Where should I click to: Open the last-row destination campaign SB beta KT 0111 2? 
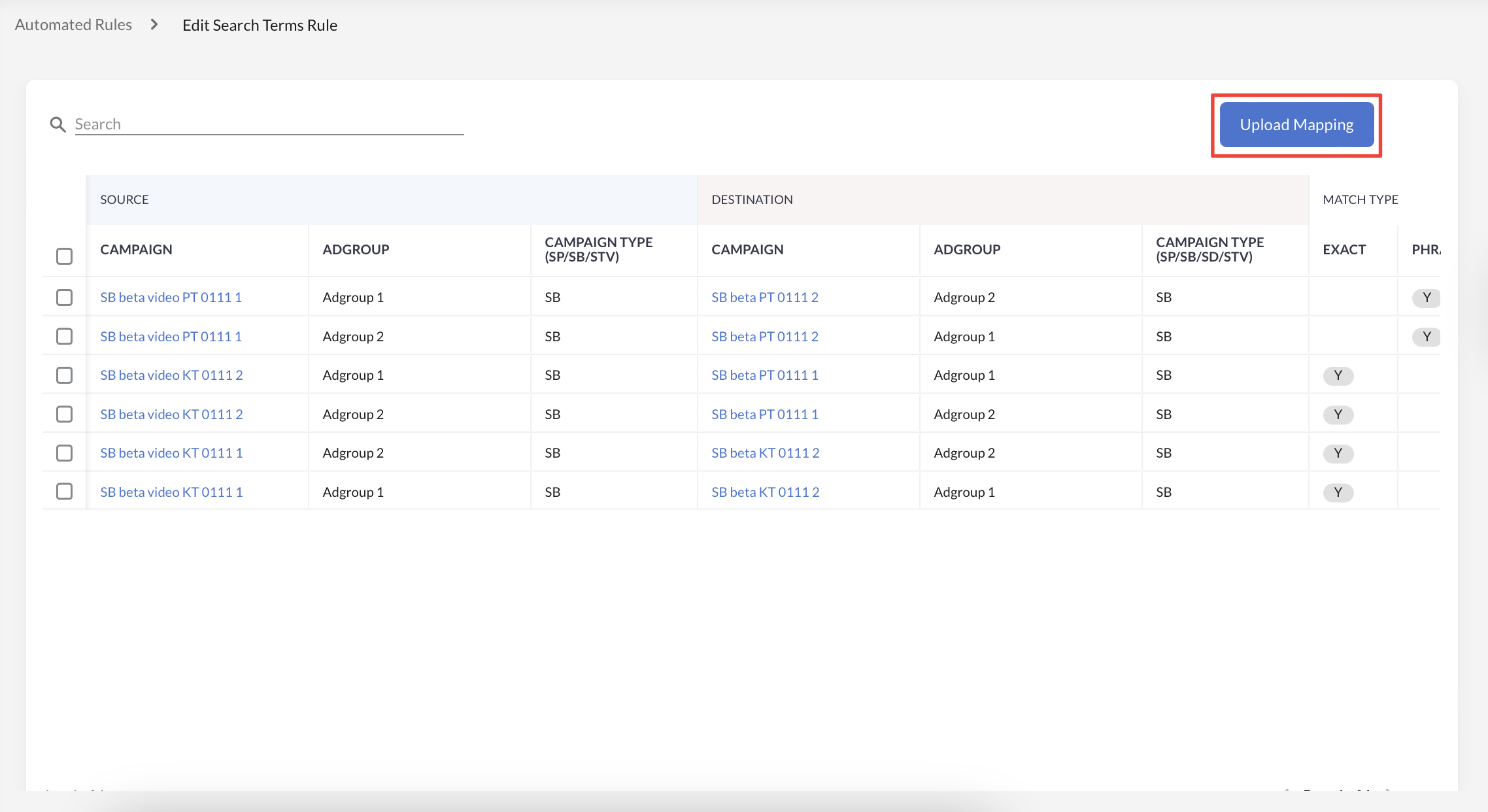tap(765, 492)
